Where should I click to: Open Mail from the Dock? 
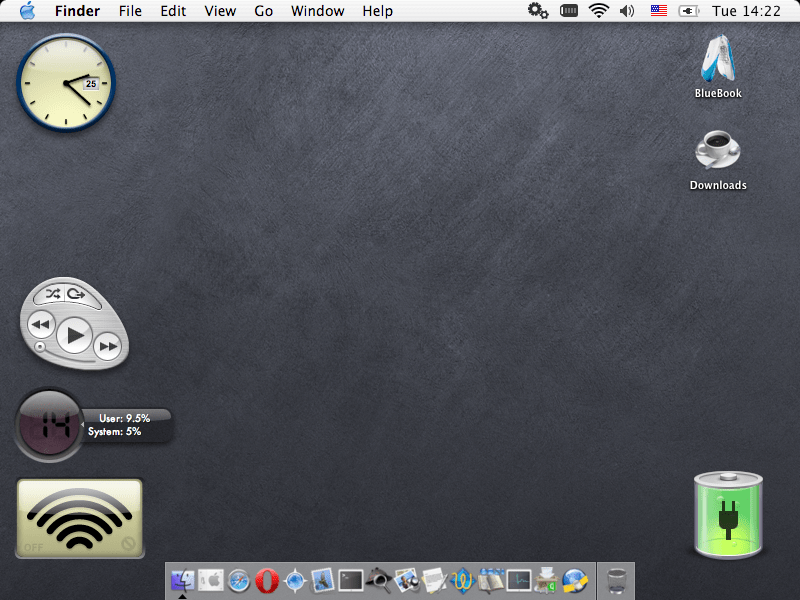tap(322, 580)
